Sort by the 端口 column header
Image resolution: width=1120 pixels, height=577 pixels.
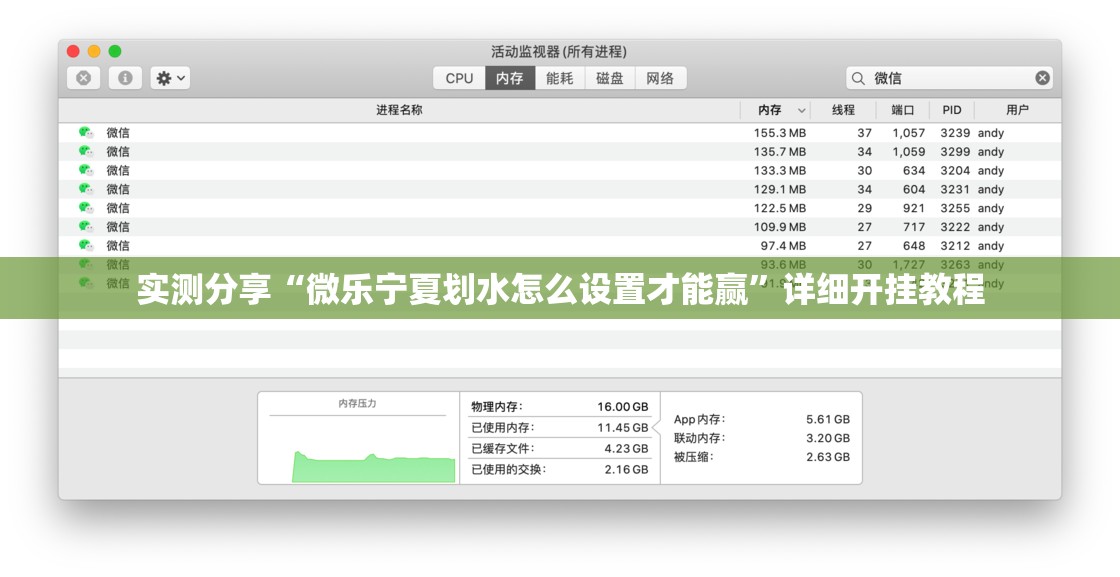[x=902, y=110]
